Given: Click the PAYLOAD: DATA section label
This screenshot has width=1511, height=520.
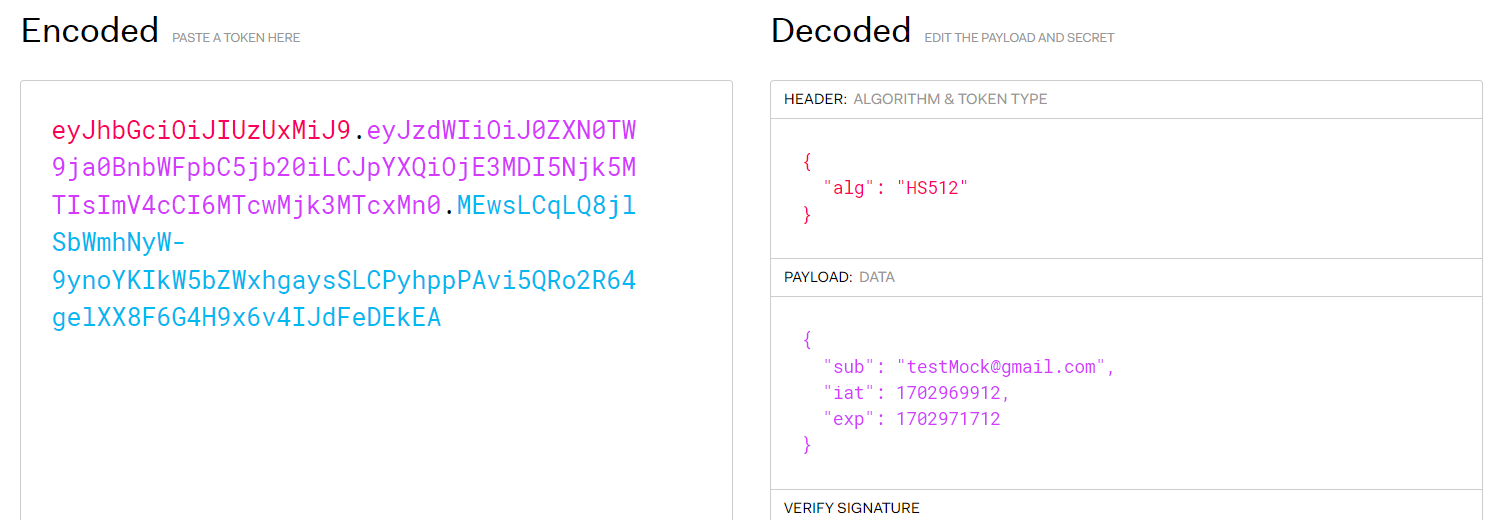Looking at the screenshot, I should pyautogui.click(x=839, y=277).
